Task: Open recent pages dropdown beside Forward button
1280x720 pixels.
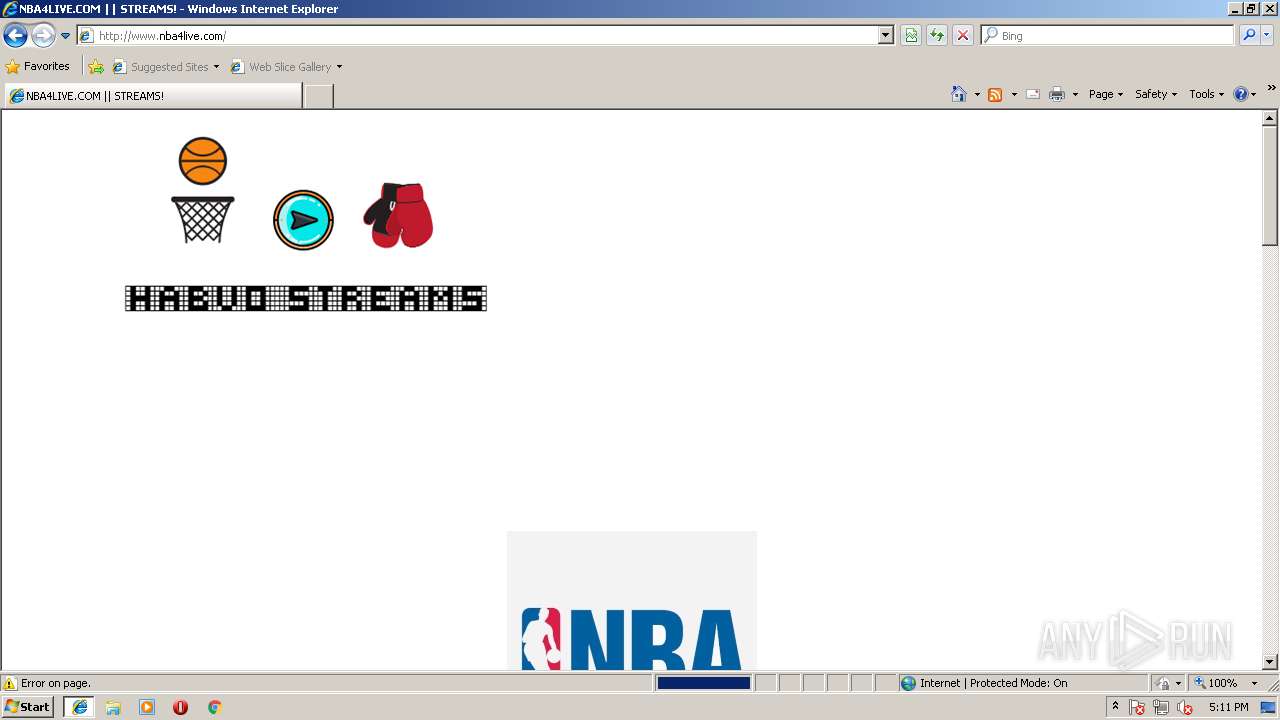Action: [x=66, y=36]
